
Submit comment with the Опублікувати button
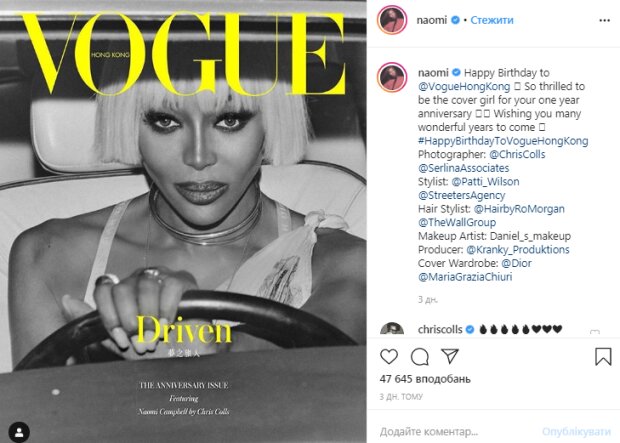tap(576, 431)
